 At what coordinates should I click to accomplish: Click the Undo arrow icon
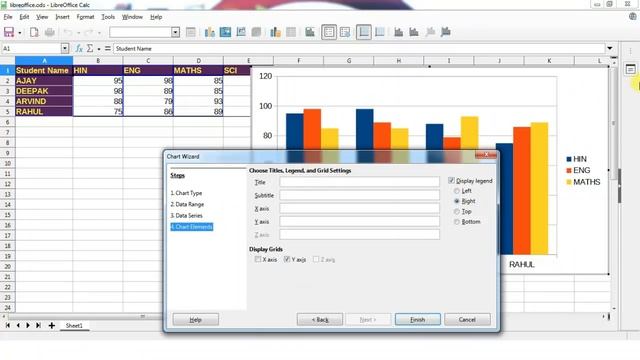pyautogui.click(x=68, y=32)
